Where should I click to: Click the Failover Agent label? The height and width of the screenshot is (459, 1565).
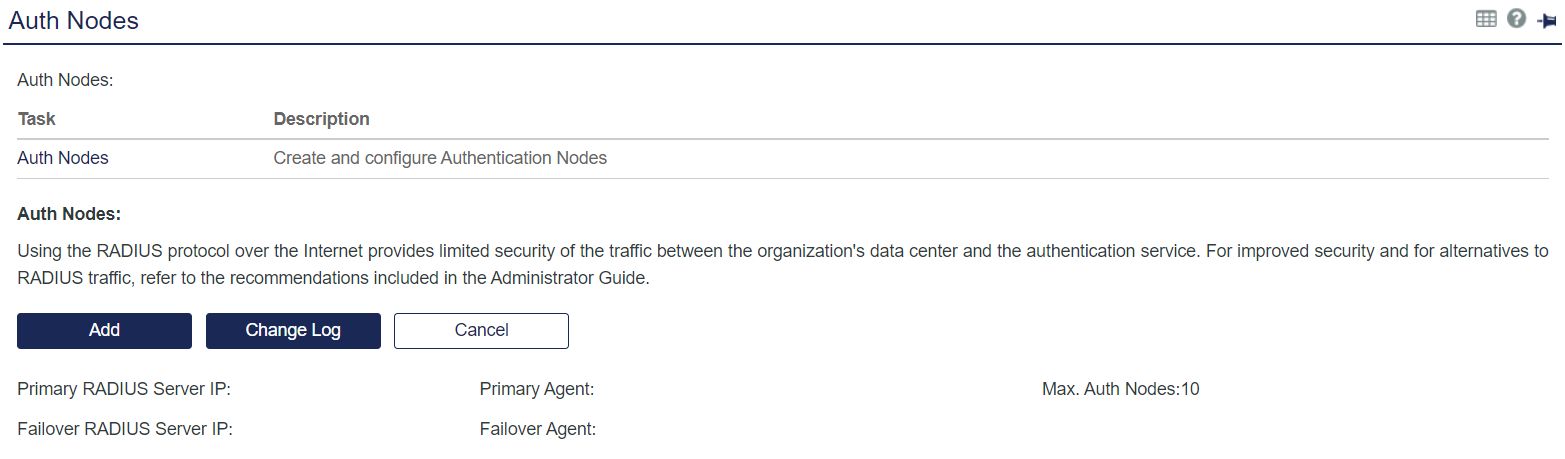[538, 430]
